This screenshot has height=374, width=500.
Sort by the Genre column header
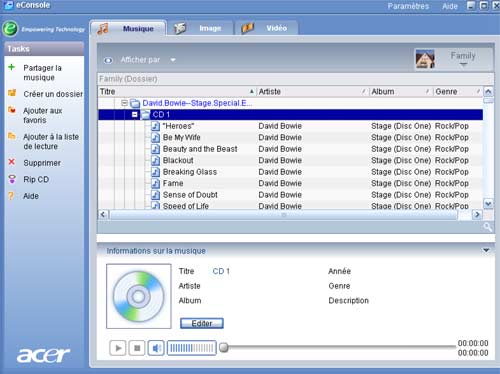pos(458,91)
